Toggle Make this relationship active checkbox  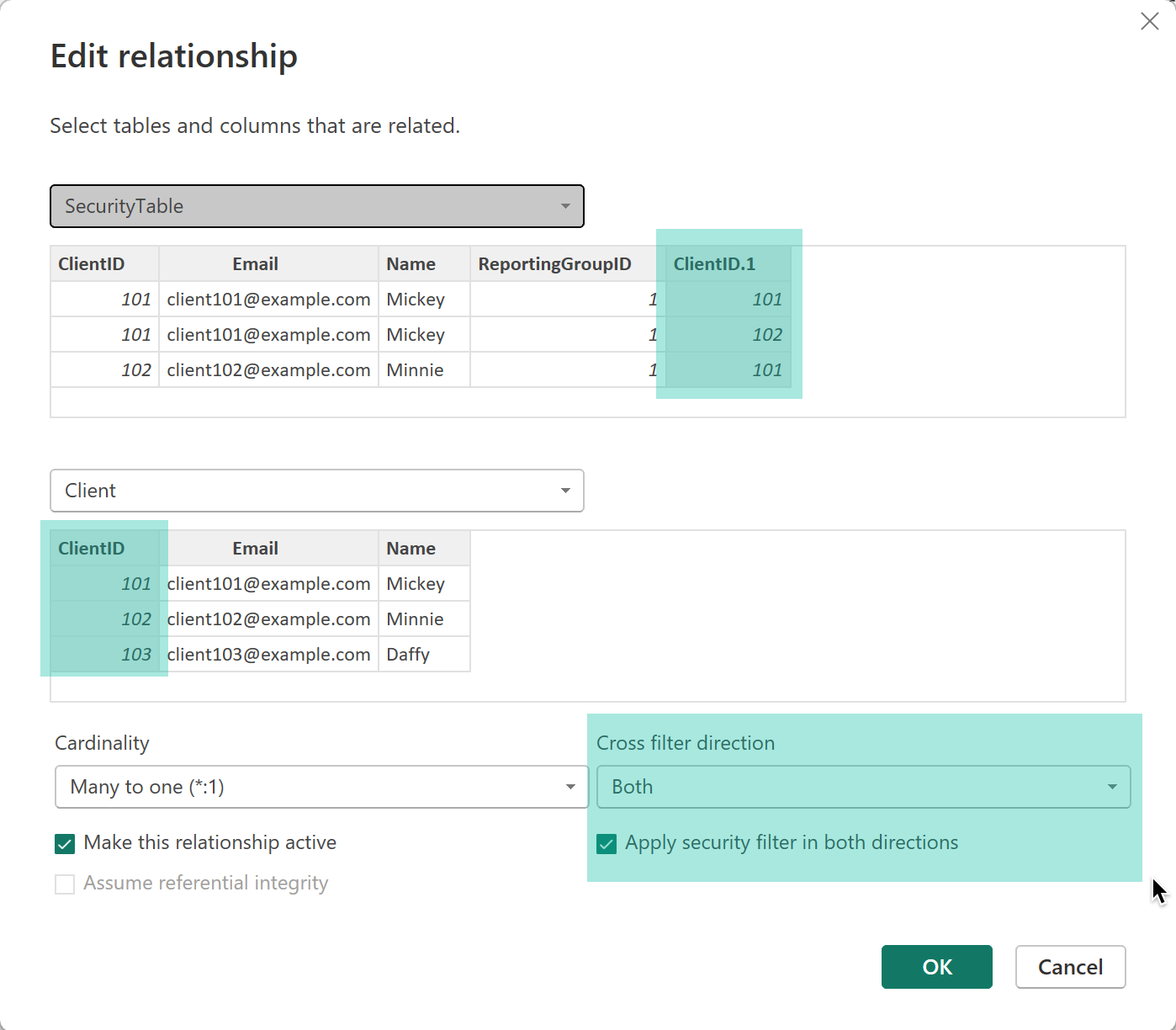pos(65,843)
